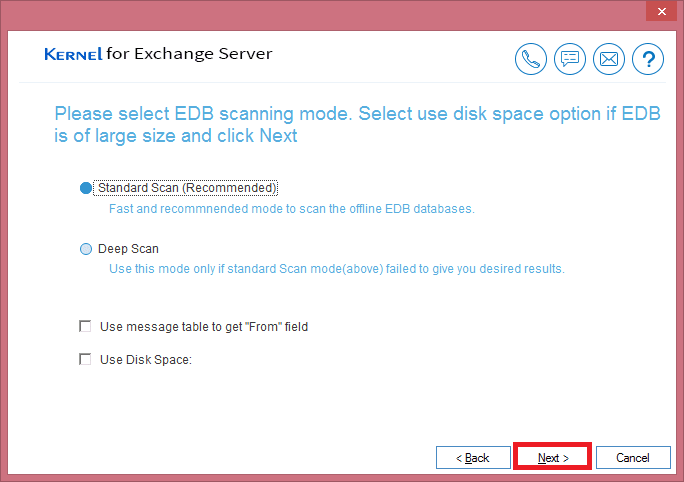Tick the Use Disk Space checkbox

pyautogui.click(x=85, y=359)
